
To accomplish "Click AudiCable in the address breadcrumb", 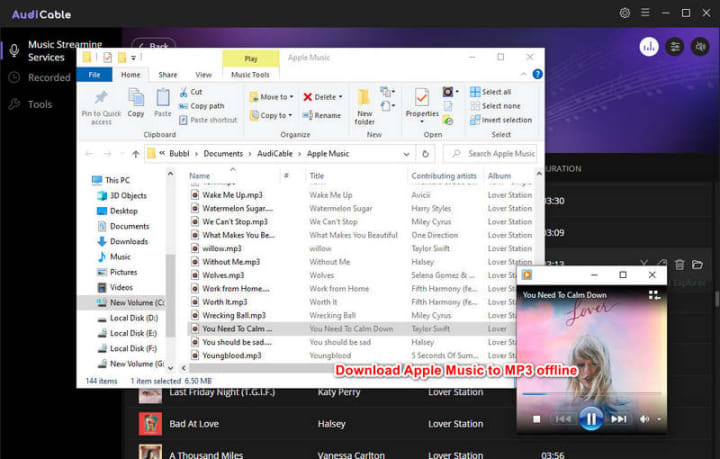I will (x=275, y=154).
